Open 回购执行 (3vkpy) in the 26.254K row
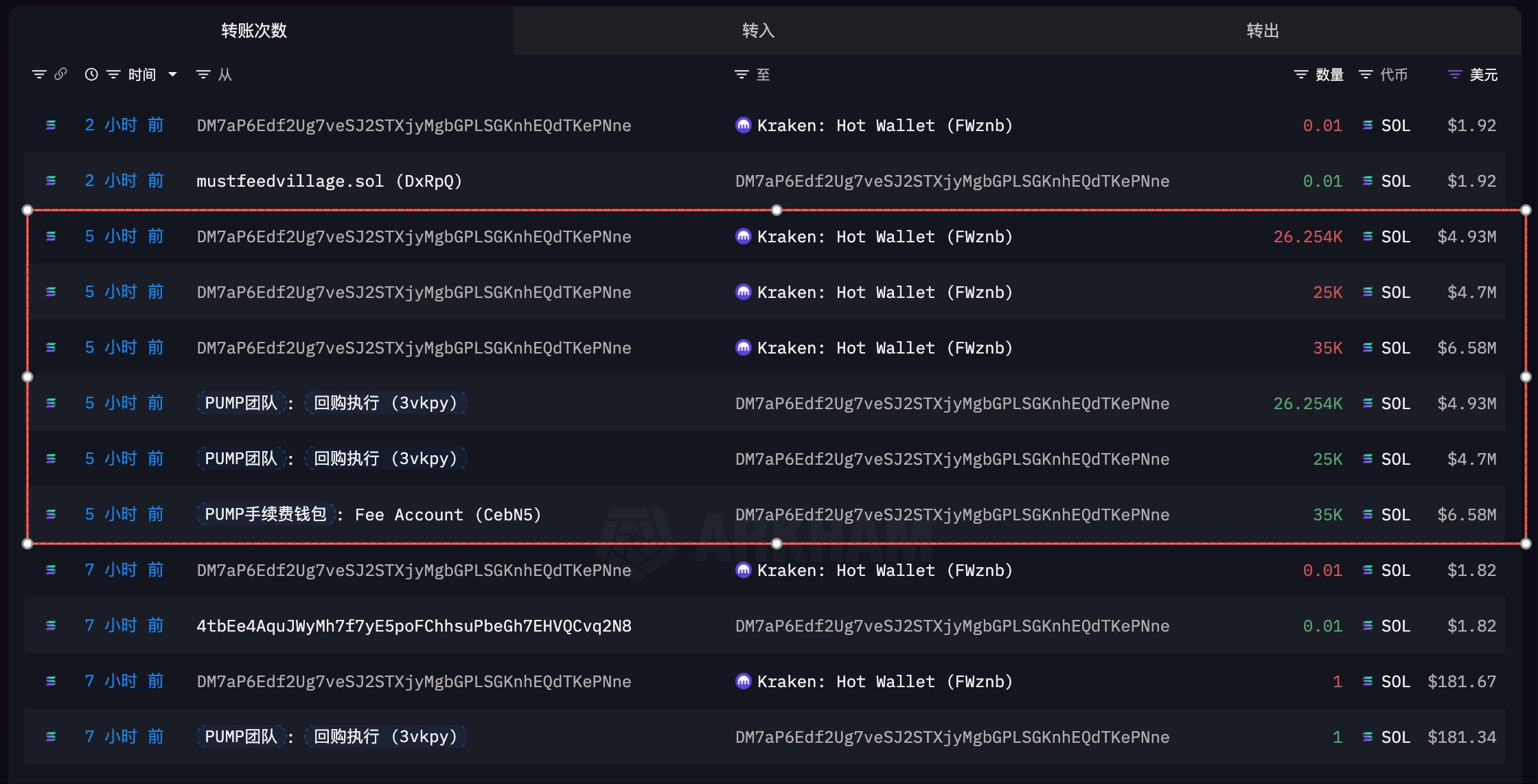 click(385, 403)
